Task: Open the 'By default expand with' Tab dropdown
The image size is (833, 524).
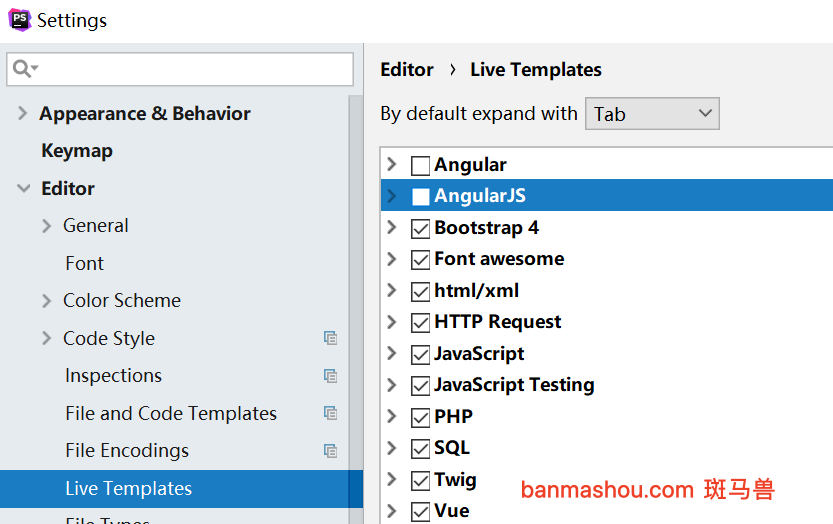Action: click(652, 113)
